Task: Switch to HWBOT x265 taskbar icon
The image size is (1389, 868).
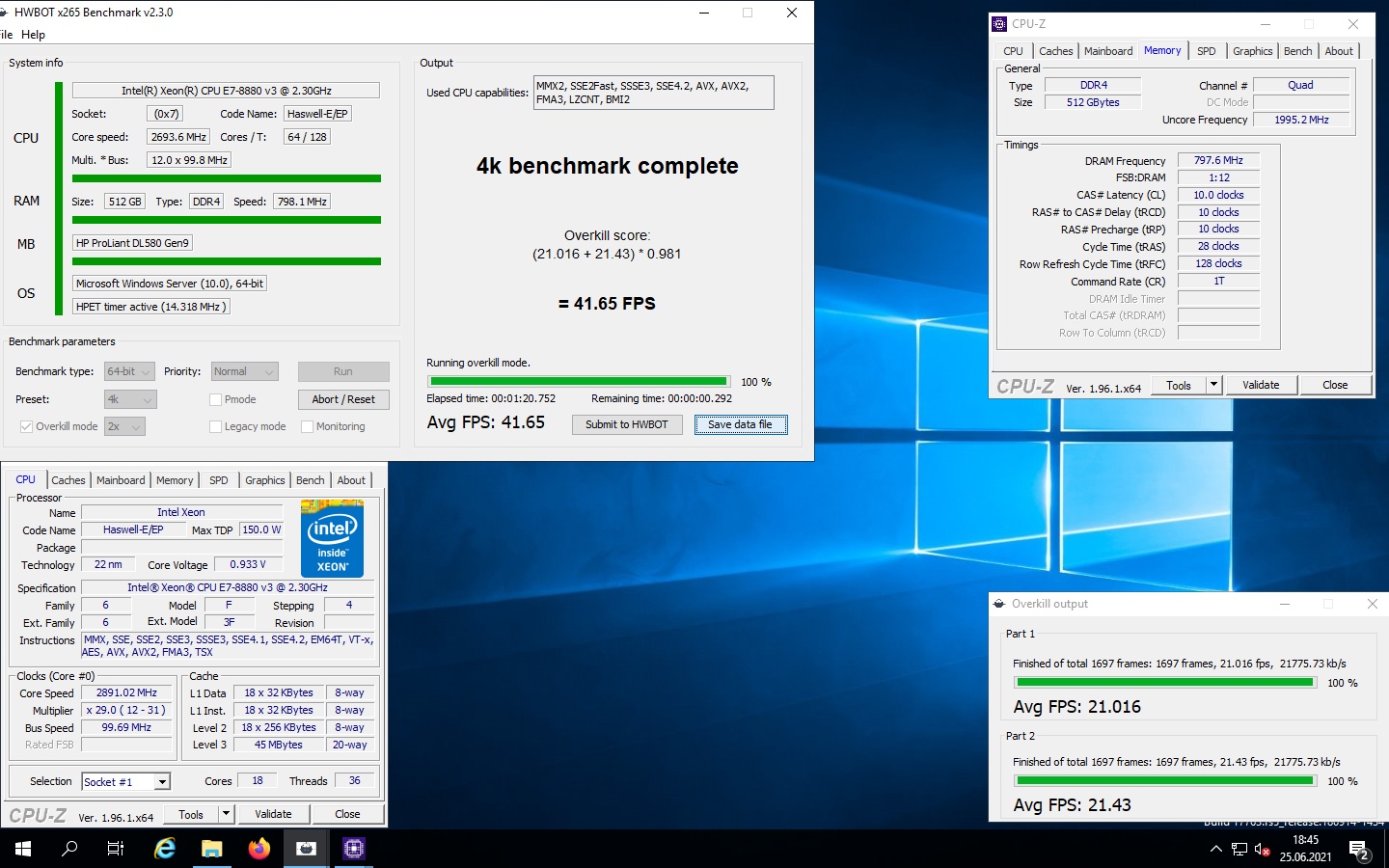Action: click(306, 849)
